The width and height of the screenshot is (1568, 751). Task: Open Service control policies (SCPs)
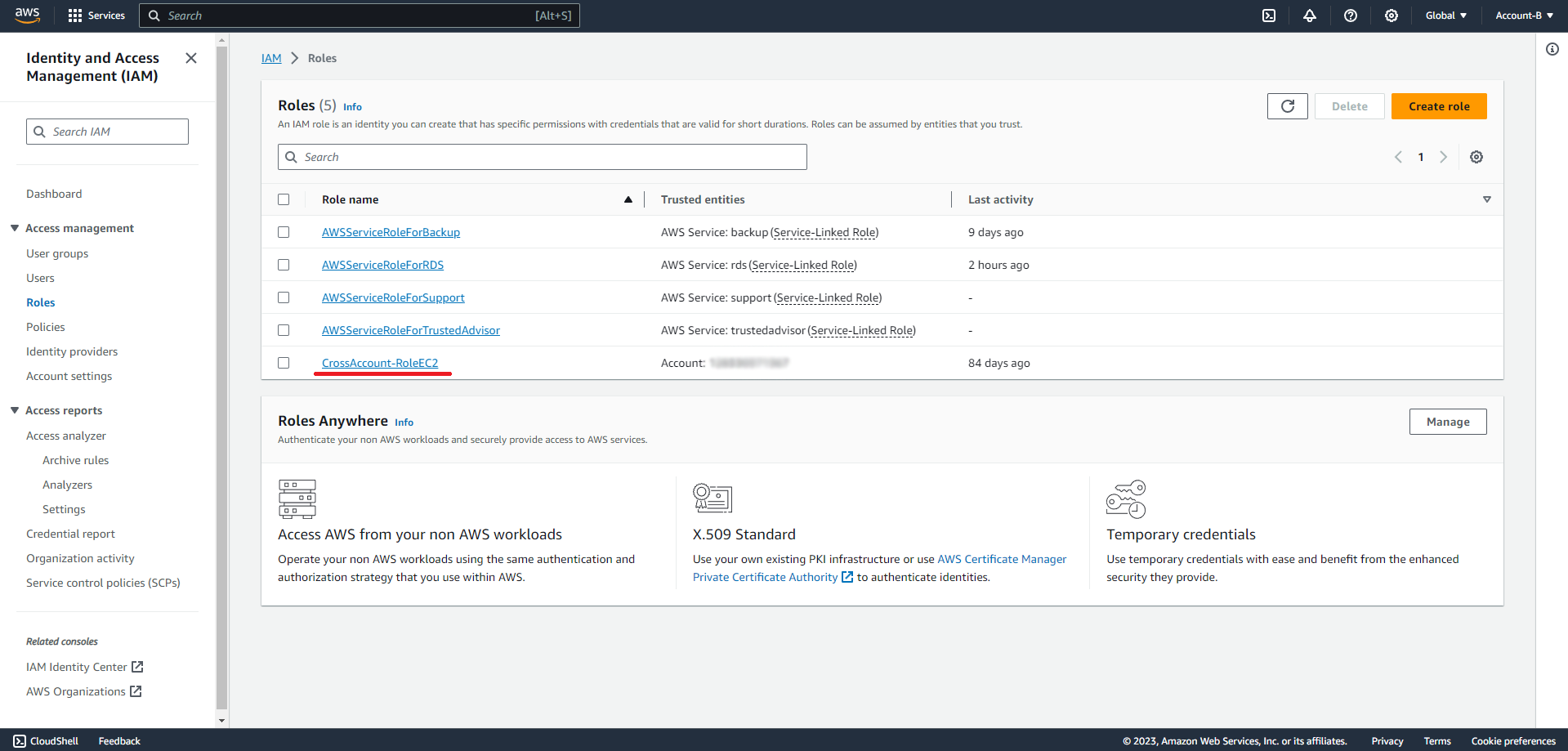[103, 583]
